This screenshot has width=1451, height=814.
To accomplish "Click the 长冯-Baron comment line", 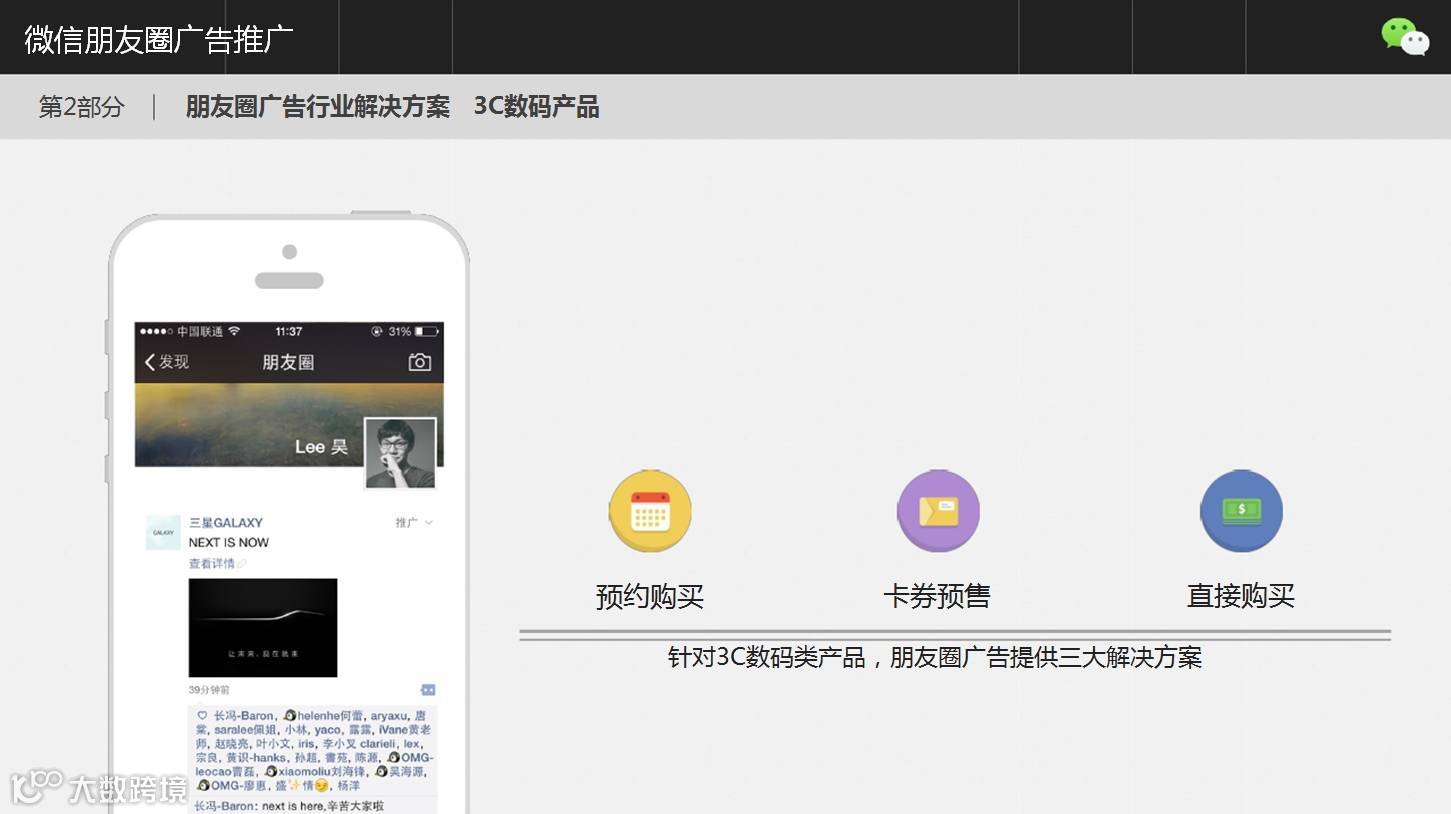I will tap(289, 806).
